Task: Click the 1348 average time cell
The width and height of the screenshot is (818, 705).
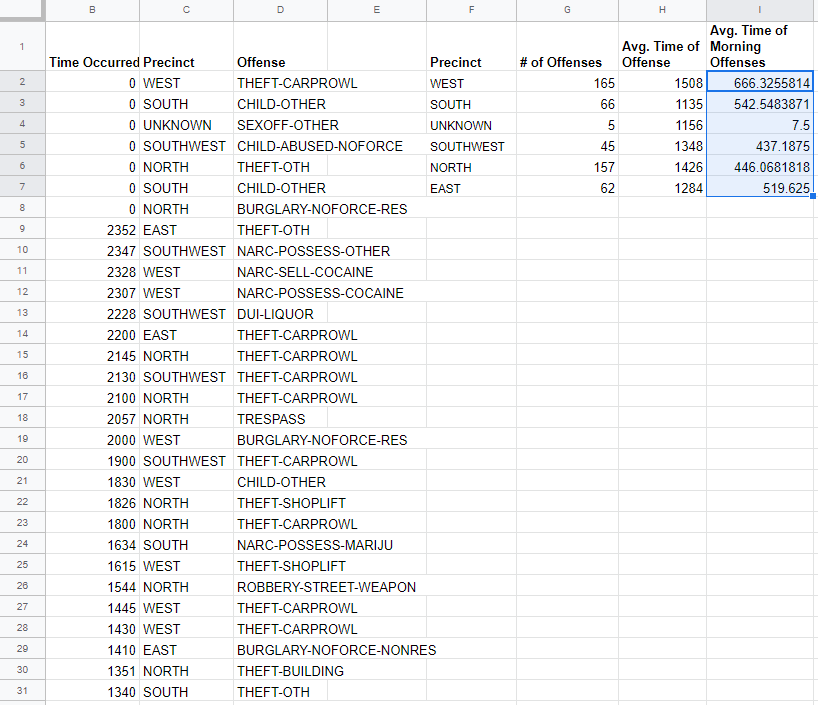Action: point(662,145)
